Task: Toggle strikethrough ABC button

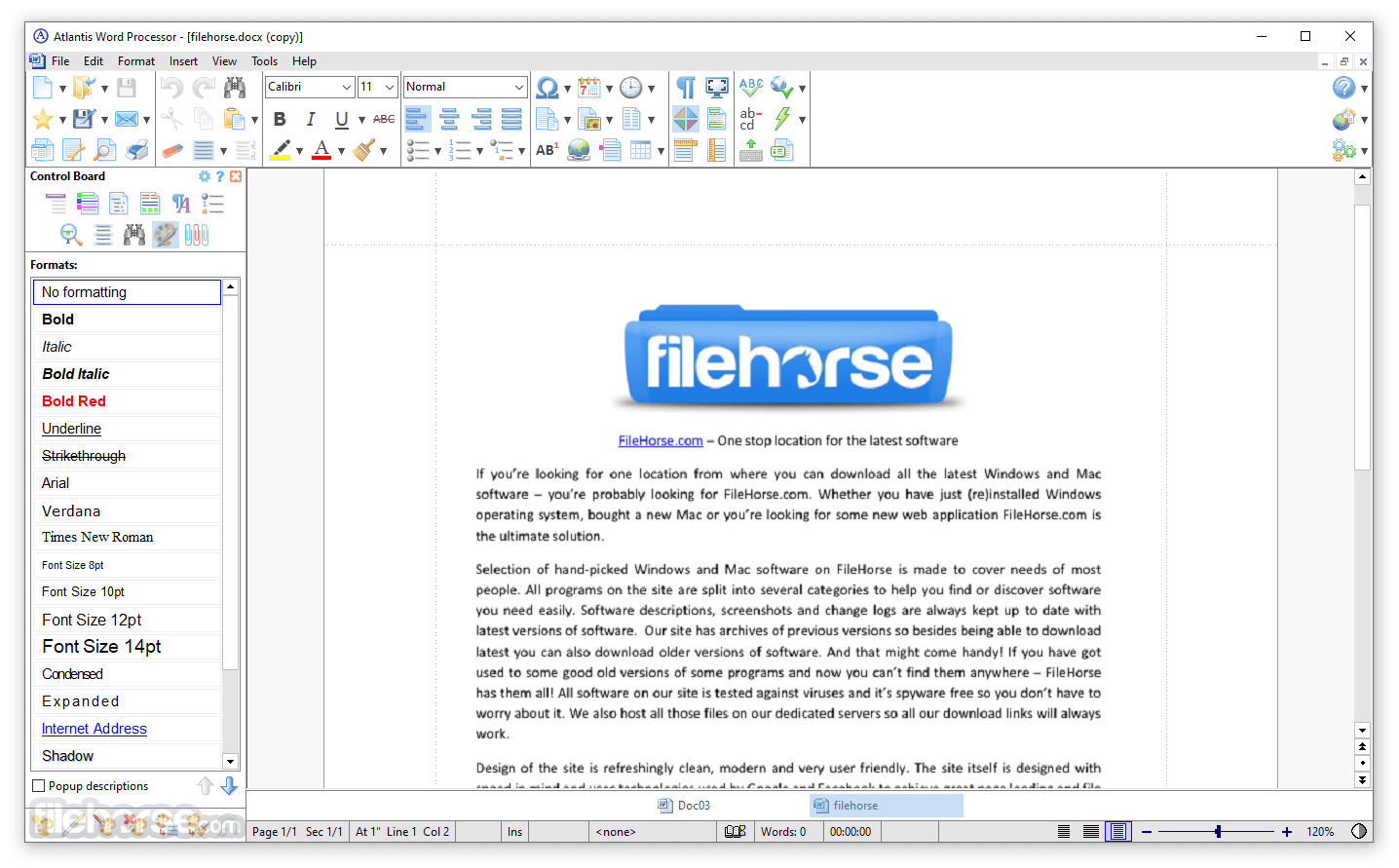Action: coord(384,119)
